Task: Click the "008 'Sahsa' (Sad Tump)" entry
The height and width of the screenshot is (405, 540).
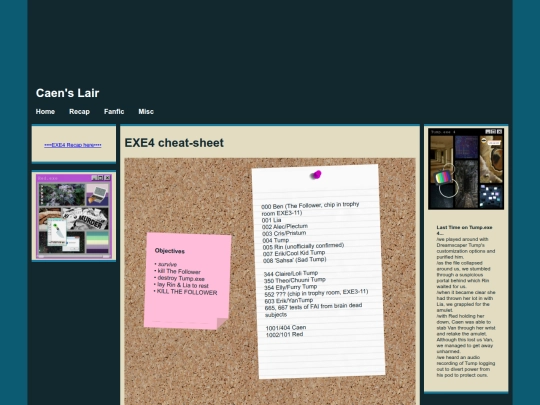Action: [x=295, y=260]
